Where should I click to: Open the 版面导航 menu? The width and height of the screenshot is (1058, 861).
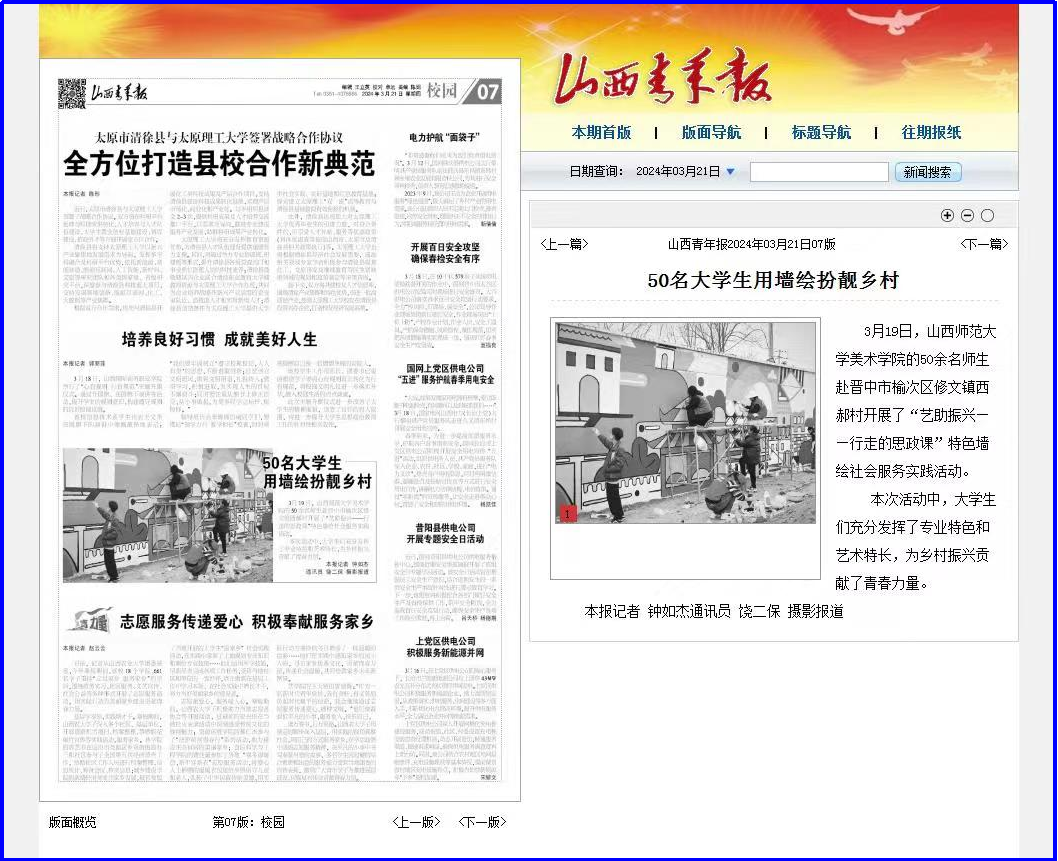(x=711, y=132)
